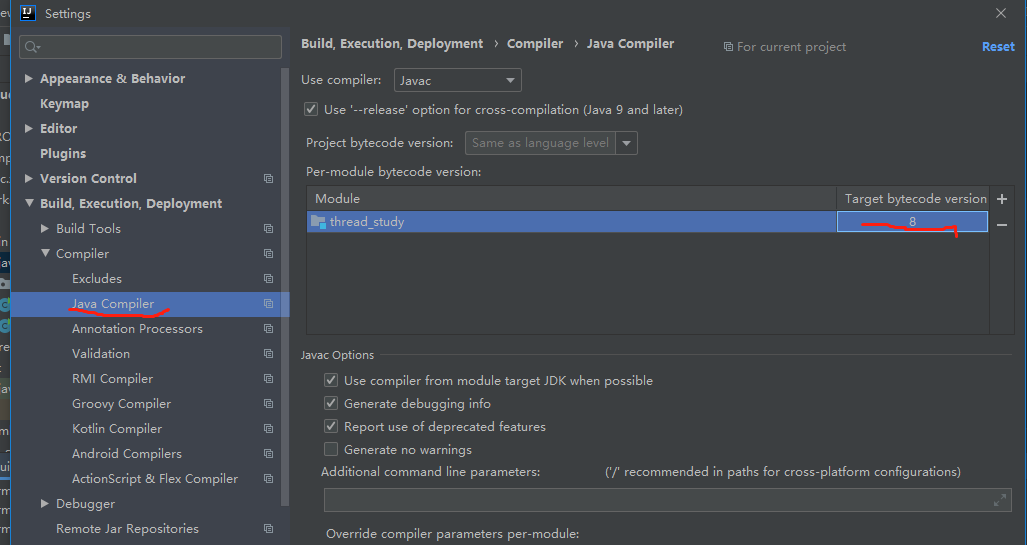Screen dimensions: 1027x545
Task: Click the For current project icon
Action: pos(728,47)
